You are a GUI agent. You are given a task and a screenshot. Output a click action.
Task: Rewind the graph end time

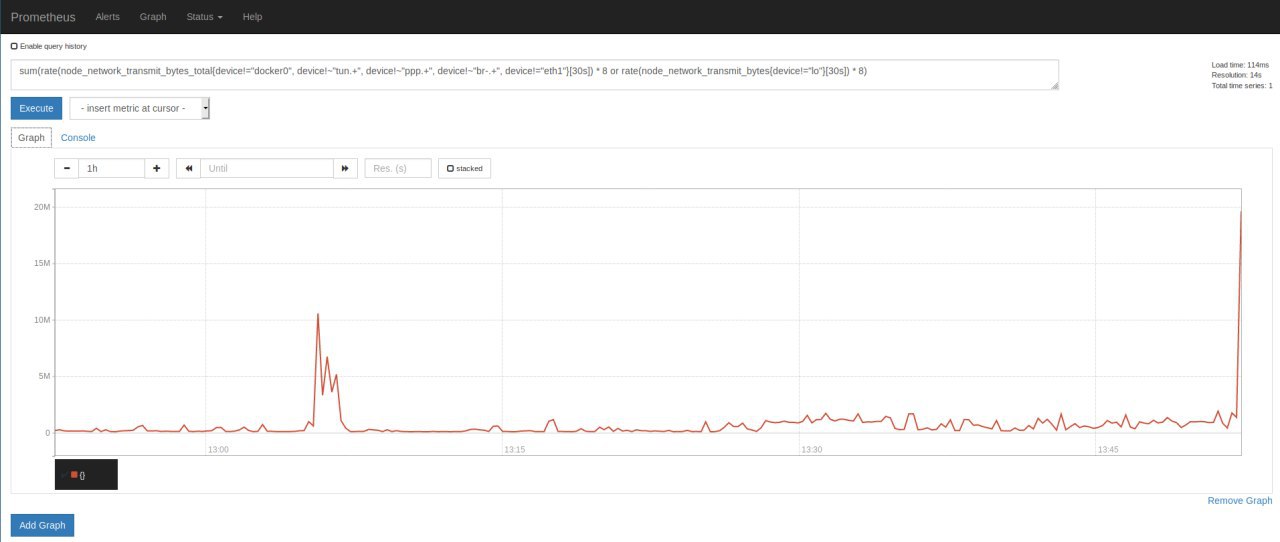[188, 168]
